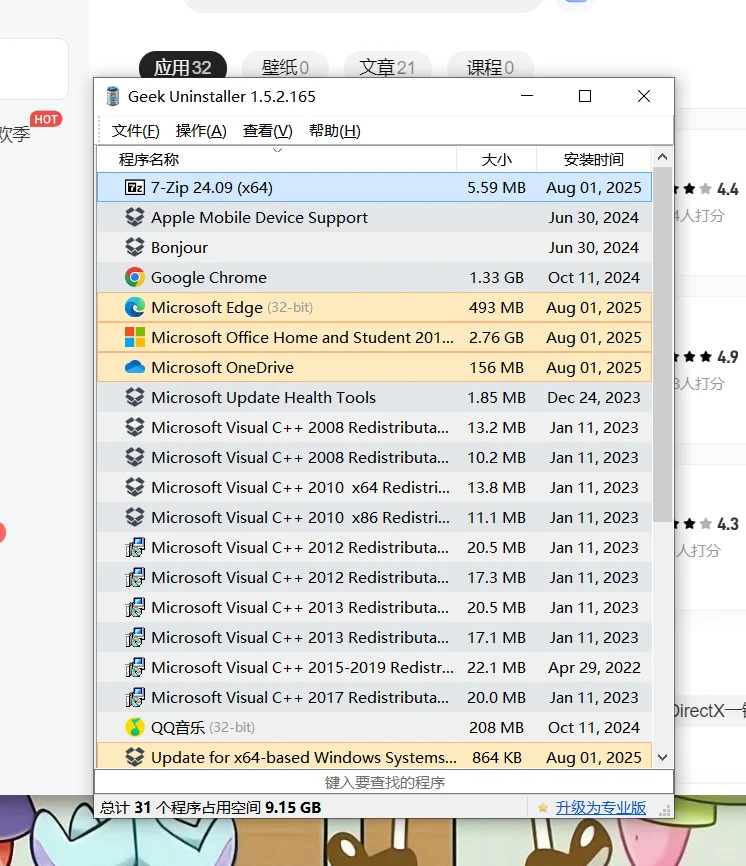Switch to the 壁纸0 tab in background page
Image resolution: width=746 pixels, height=866 pixels.
(285, 67)
